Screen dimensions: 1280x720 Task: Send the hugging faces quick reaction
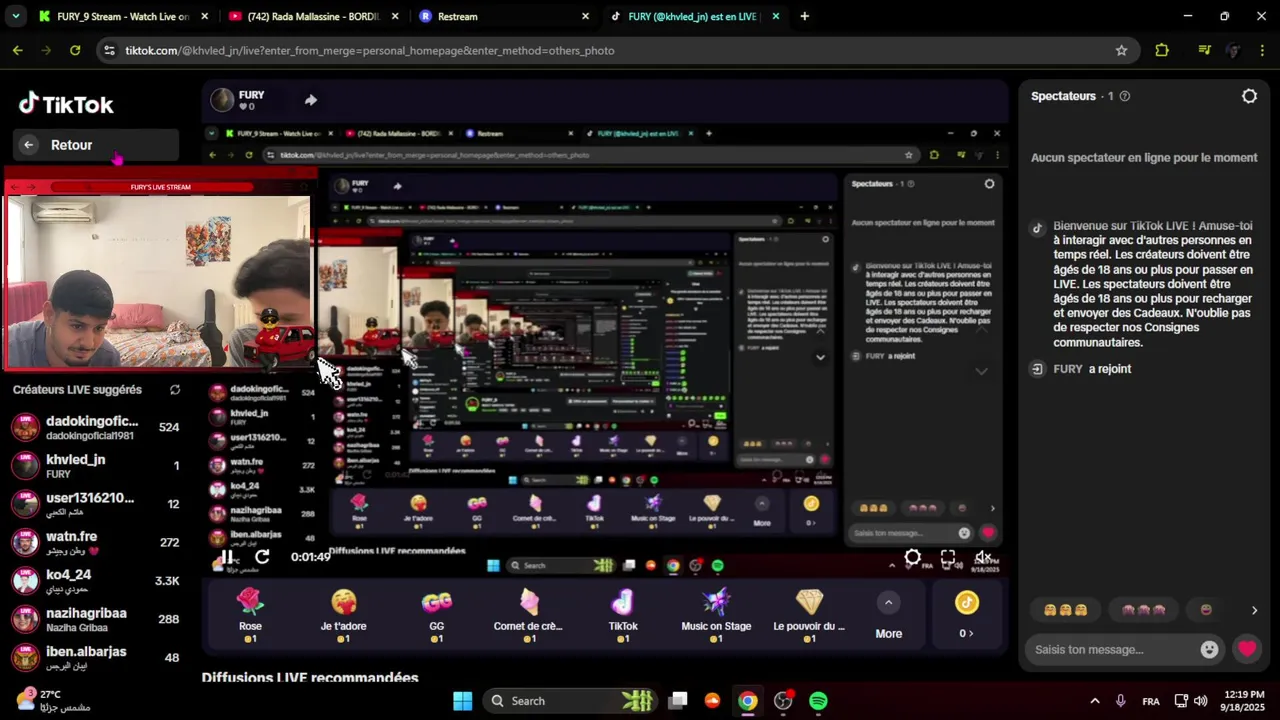(x=1065, y=610)
